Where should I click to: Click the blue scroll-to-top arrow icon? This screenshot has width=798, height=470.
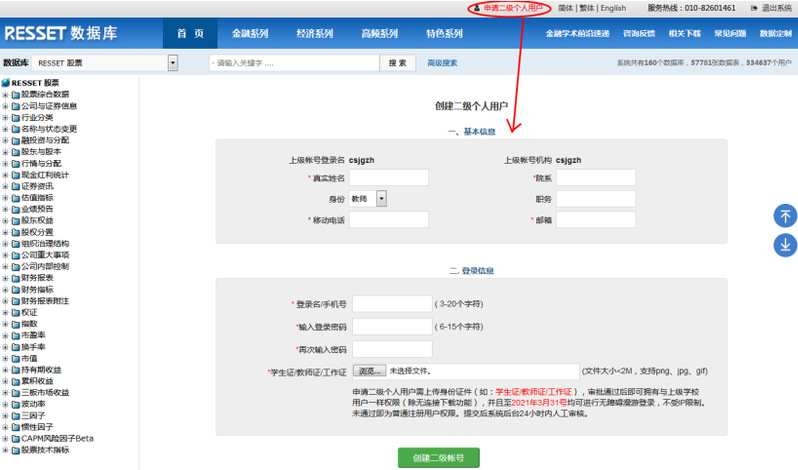coord(785,216)
